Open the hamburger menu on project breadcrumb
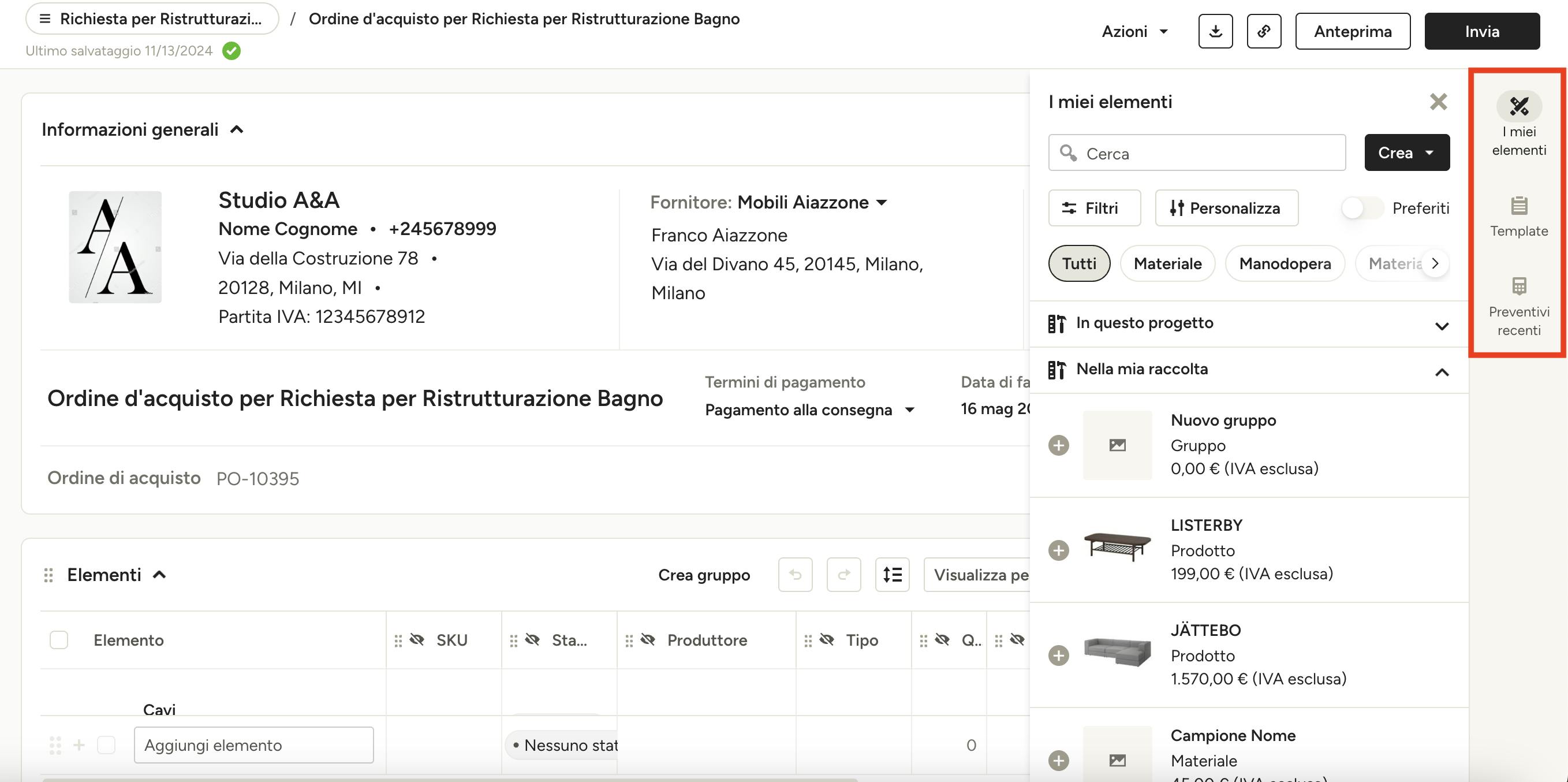Viewport: 1568px width, 782px height. point(44,19)
